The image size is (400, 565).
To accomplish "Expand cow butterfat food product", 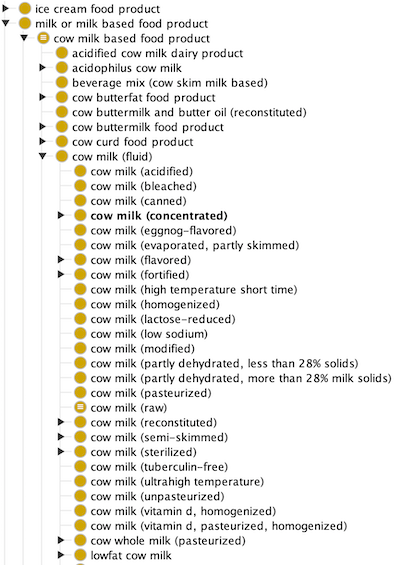I will coord(43,97).
